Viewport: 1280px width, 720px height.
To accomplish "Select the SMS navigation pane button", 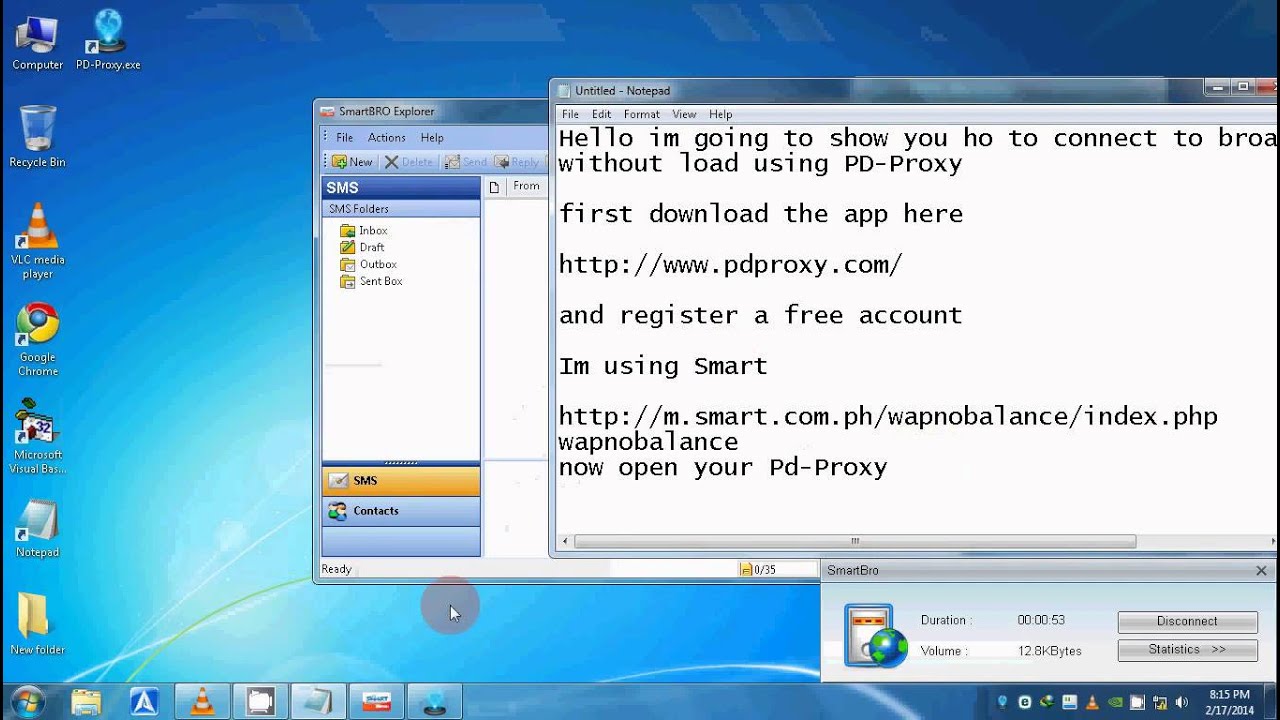I will (x=401, y=481).
